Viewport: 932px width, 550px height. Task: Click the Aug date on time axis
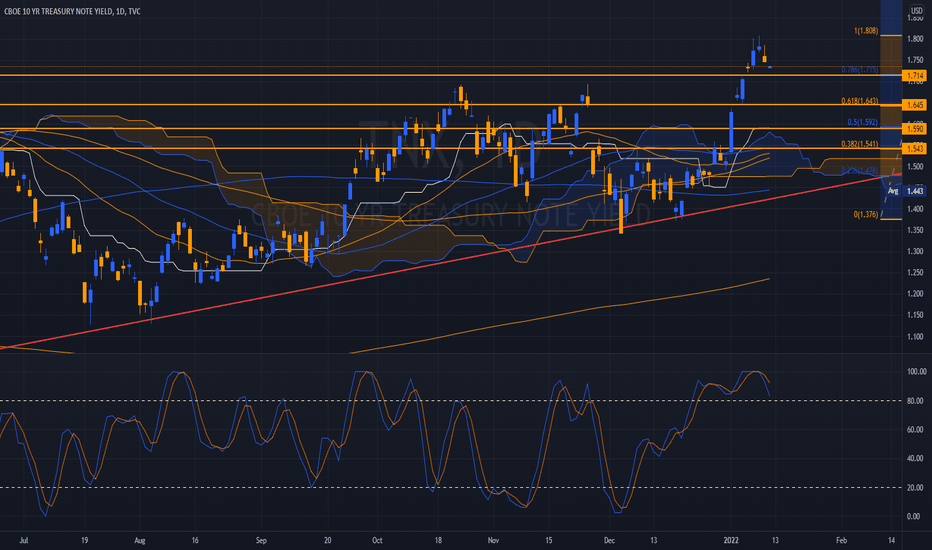(140, 540)
